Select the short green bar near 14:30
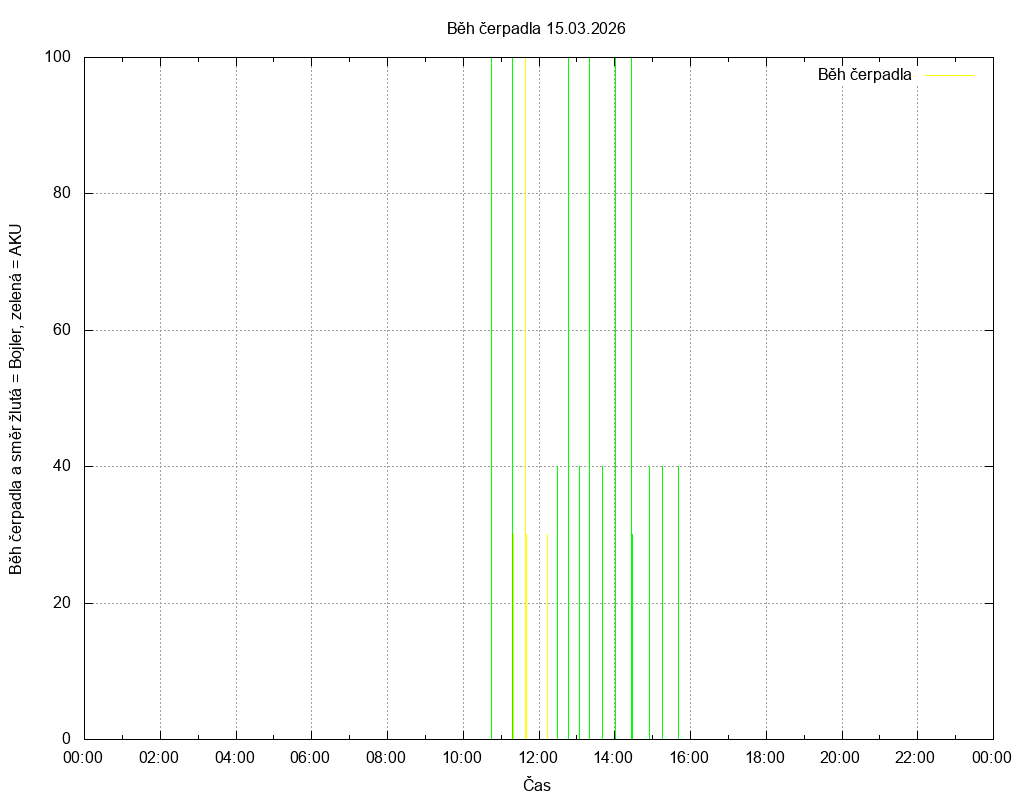Screen dimensions: 1024x800 point(632,640)
